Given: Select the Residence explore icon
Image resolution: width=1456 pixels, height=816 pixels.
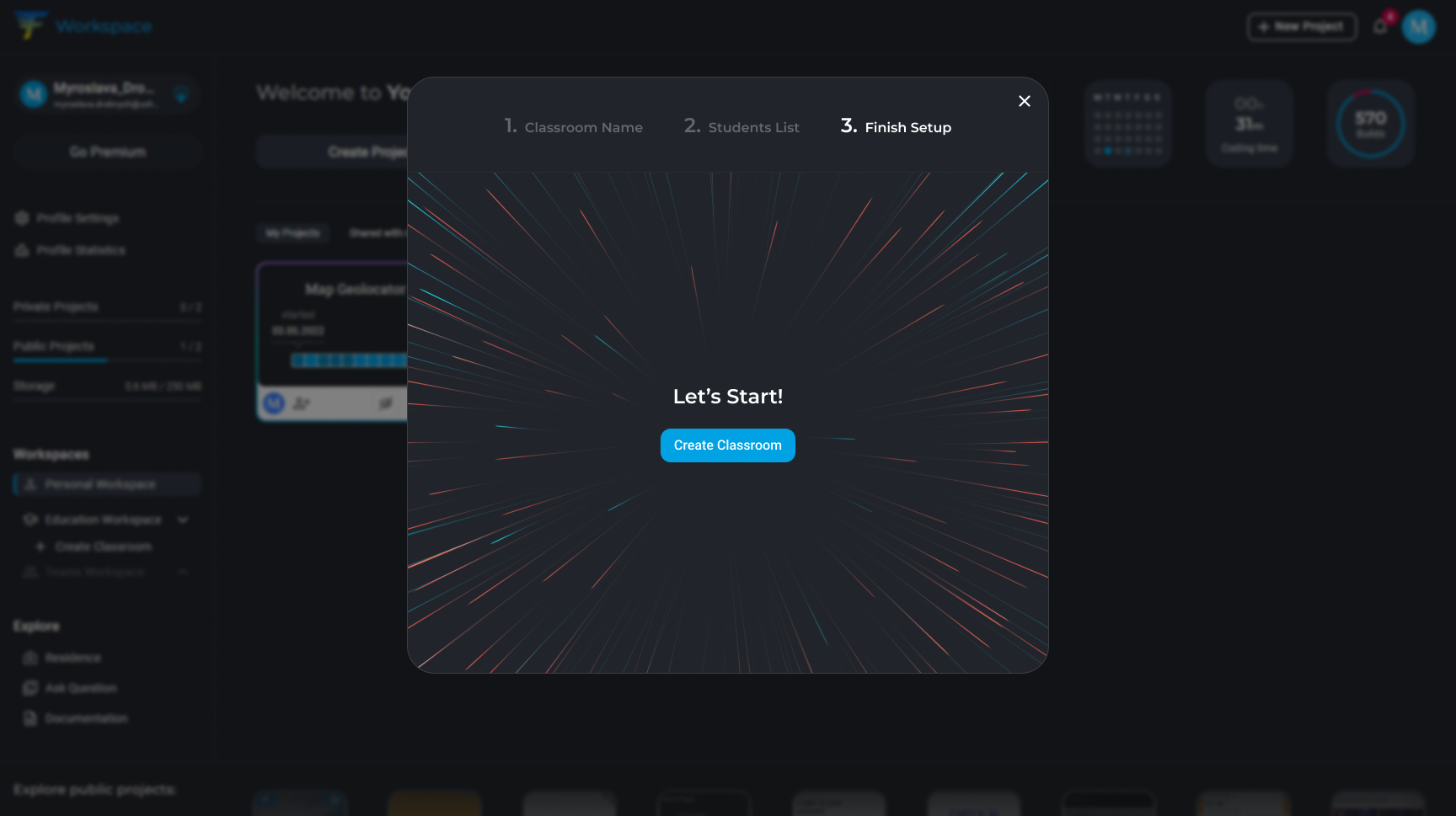Looking at the screenshot, I should [30, 658].
